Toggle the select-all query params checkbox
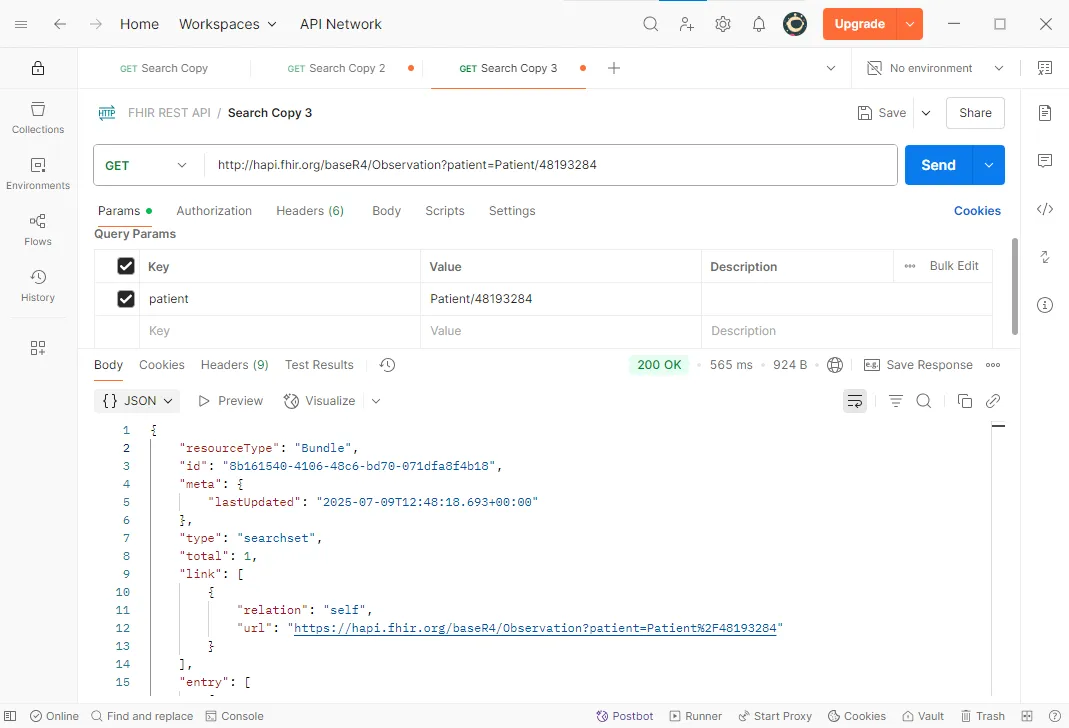This screenshot has height=728, width=1069. pyautogui.click(x=125, y=266)
